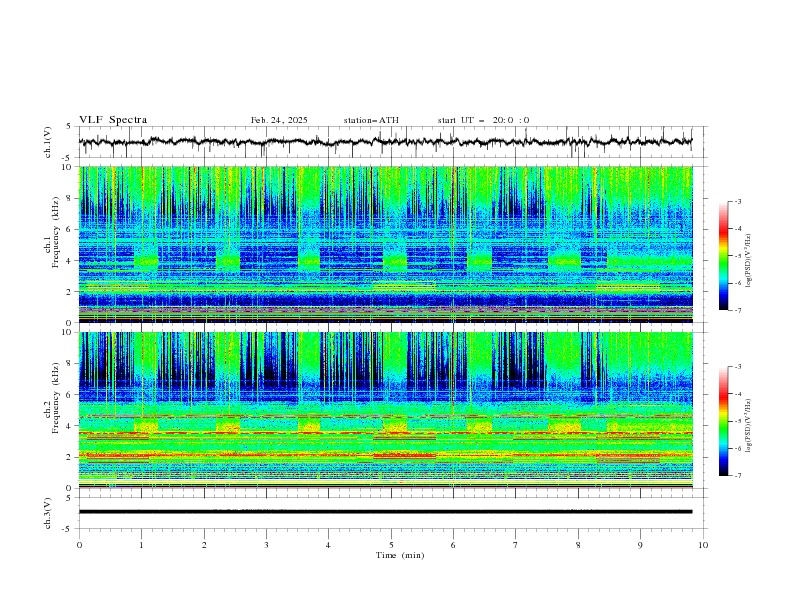
Task: Click inside the ch.2 spectrogram panel
Action: pyautogui.click(x=385, y=410)
